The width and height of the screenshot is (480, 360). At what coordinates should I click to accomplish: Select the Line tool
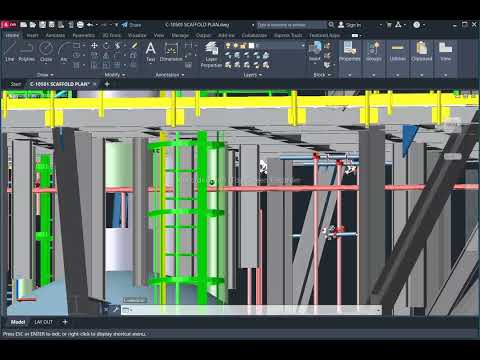point(10,52)
